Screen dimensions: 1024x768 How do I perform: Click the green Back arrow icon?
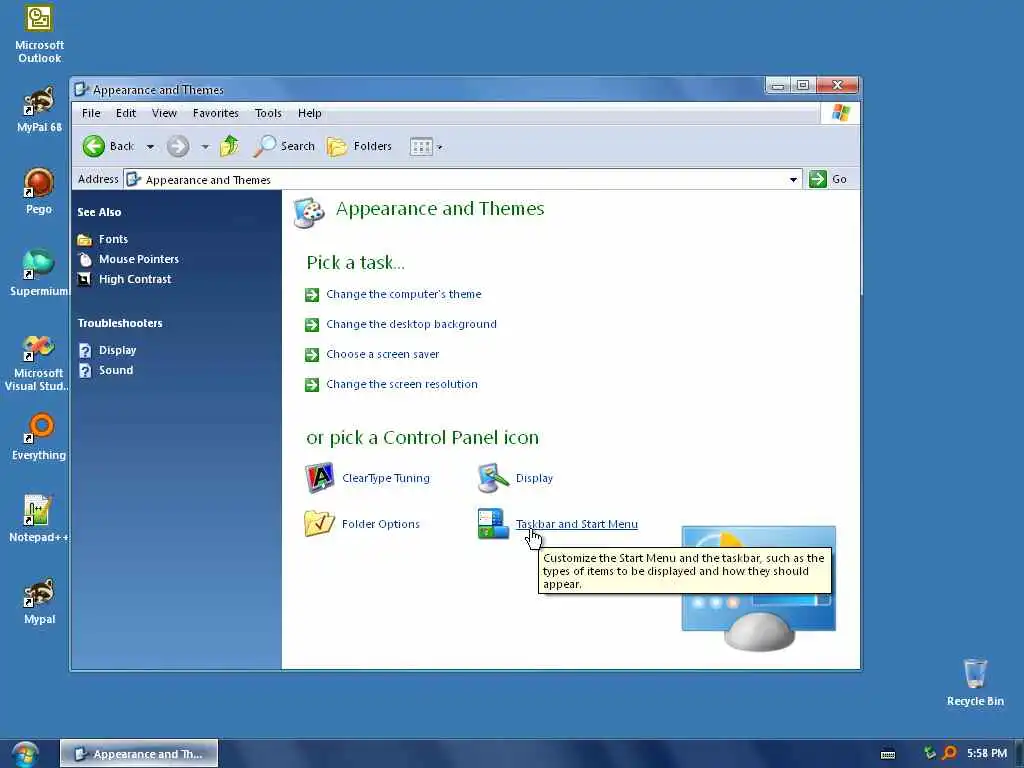[93, 146]
